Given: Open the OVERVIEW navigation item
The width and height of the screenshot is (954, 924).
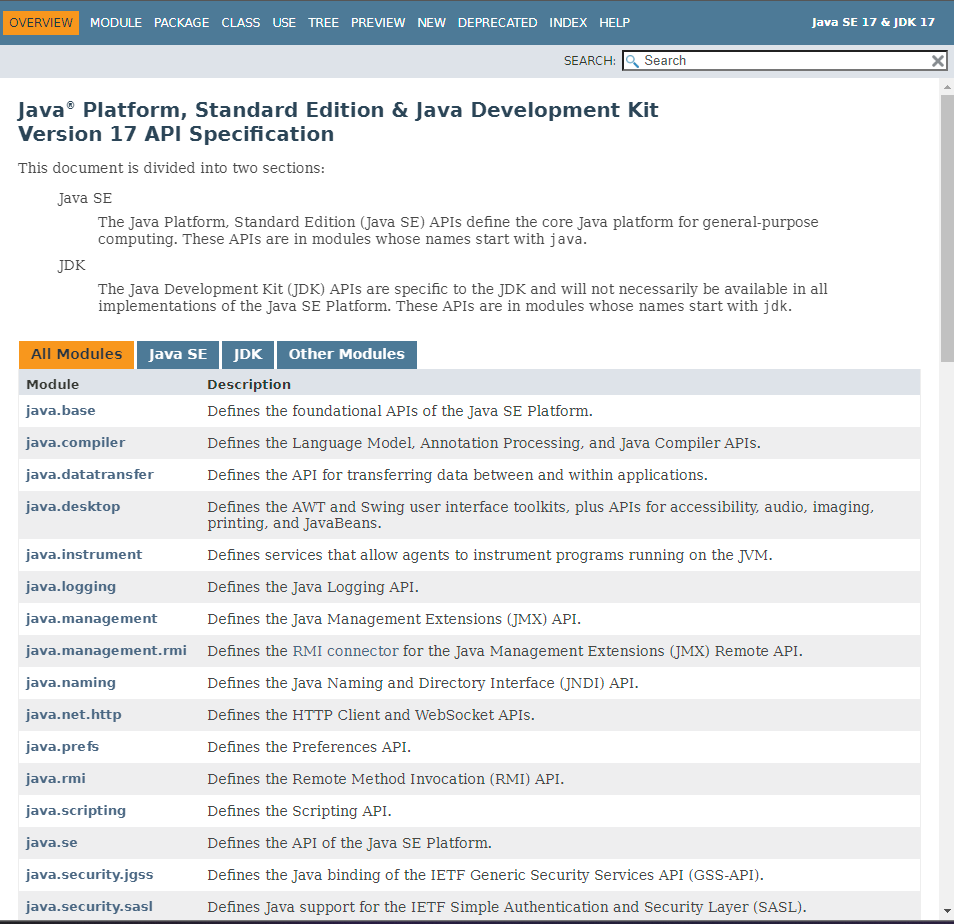Looking at the screenshot, I should (41, 23).
